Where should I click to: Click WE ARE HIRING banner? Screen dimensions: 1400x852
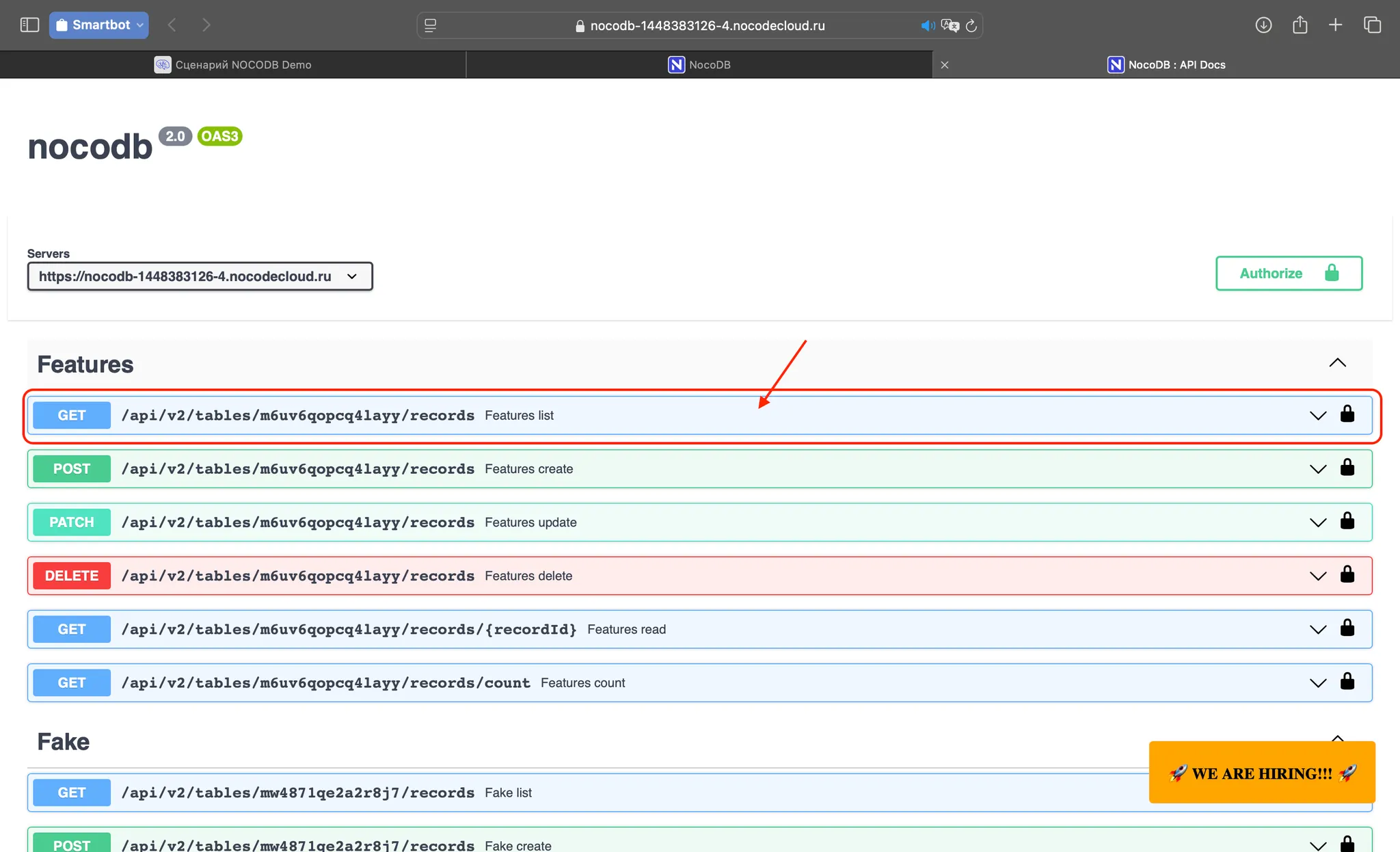pyautogui.click(x=1261, y=773)
